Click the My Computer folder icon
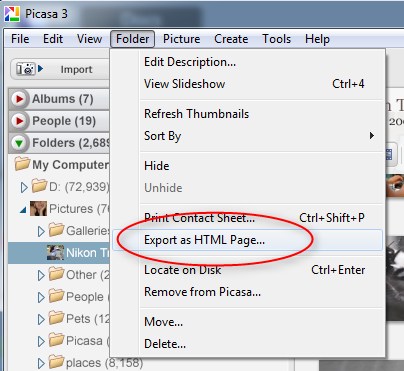This screenshot has height=371, width=404. [22, 164]
